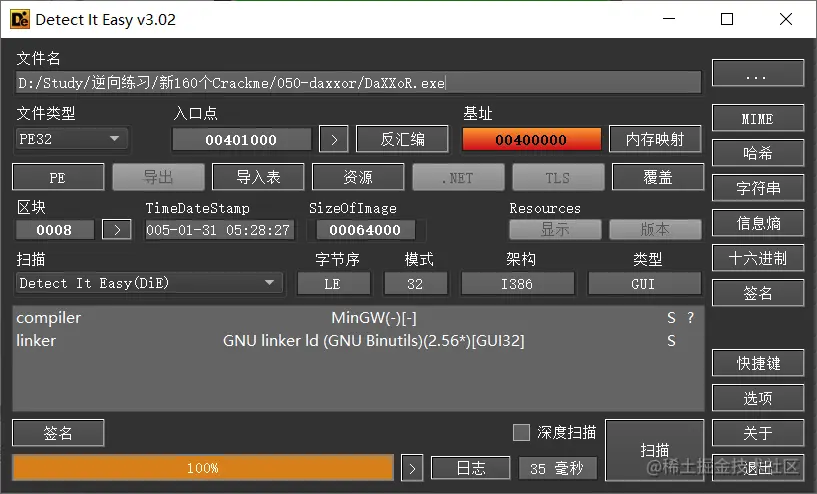Click the Detect It Easy app icon
Image resolution: width=817 pixels, height=494 pixels.
[20, 19]
